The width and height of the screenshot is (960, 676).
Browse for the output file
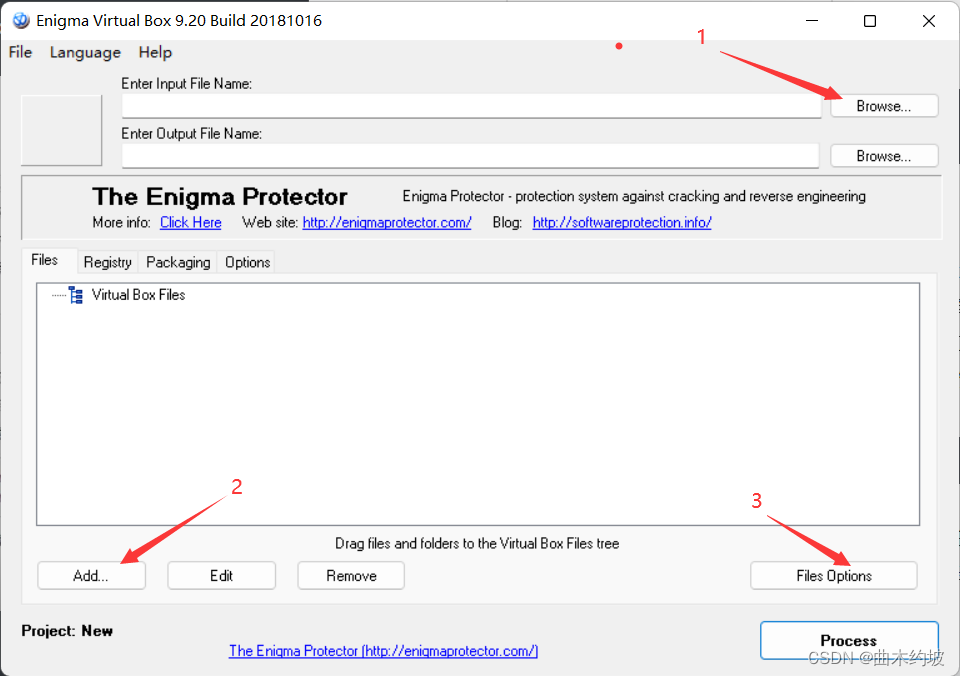(x=883, y=156)
